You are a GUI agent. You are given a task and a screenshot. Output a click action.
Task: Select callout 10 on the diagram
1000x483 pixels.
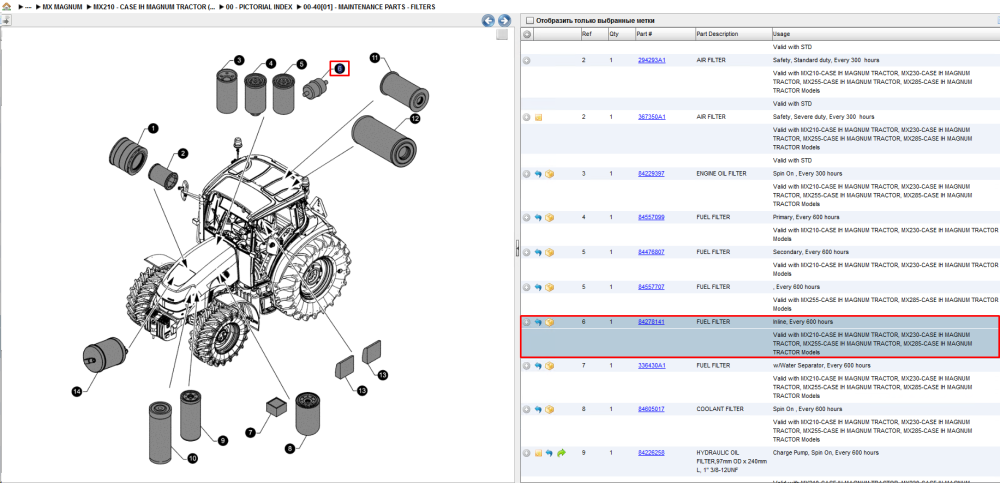[x=193, y=457]
